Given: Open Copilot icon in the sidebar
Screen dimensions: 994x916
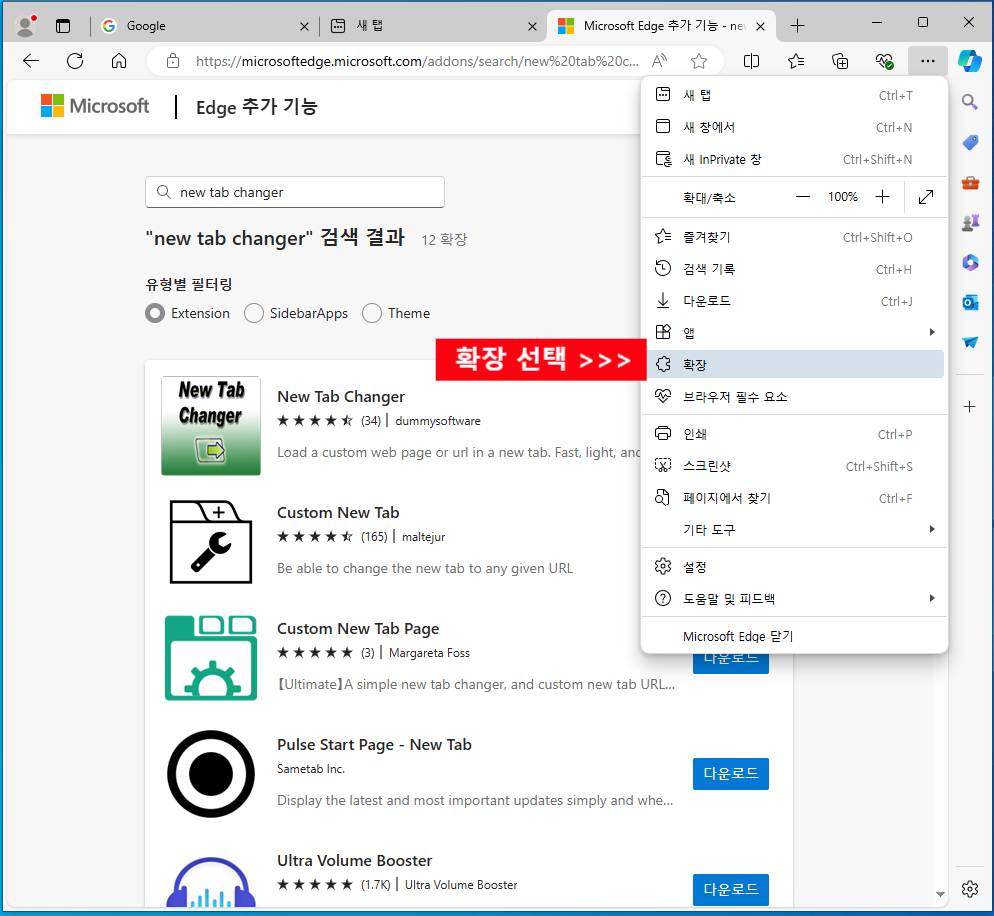Looking at the screenshot, I should click(970, 61).
